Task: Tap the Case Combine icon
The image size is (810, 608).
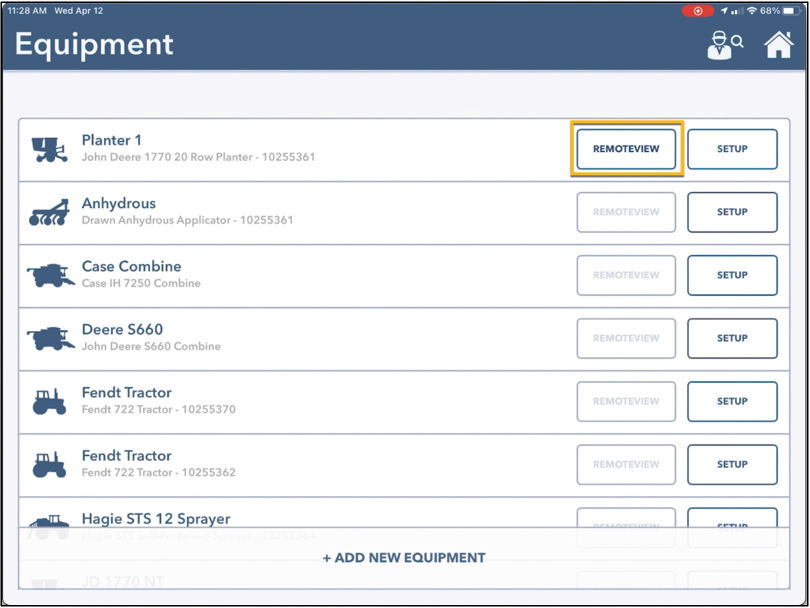Action: [50, 275]
